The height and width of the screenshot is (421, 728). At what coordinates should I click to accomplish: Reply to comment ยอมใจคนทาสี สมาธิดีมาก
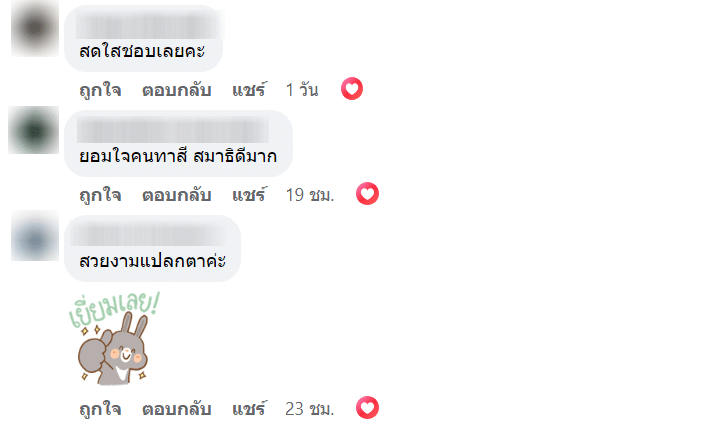pos(176,194)
